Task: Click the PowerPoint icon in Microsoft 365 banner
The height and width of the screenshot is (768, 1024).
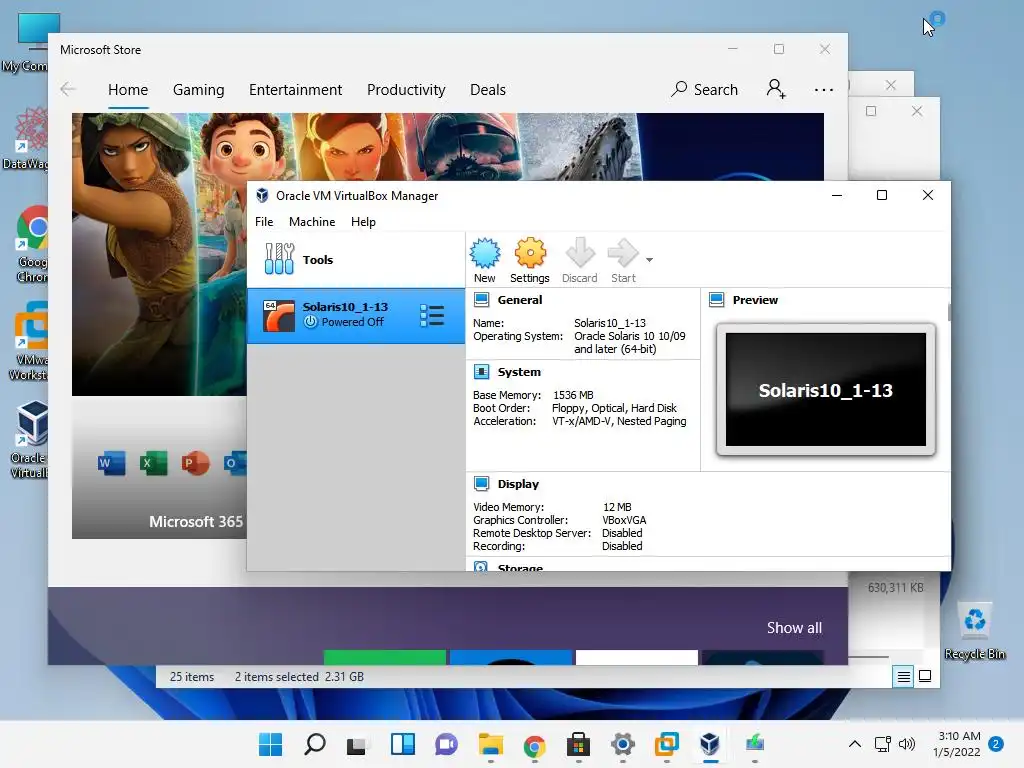Action: [x=195, y=464]
